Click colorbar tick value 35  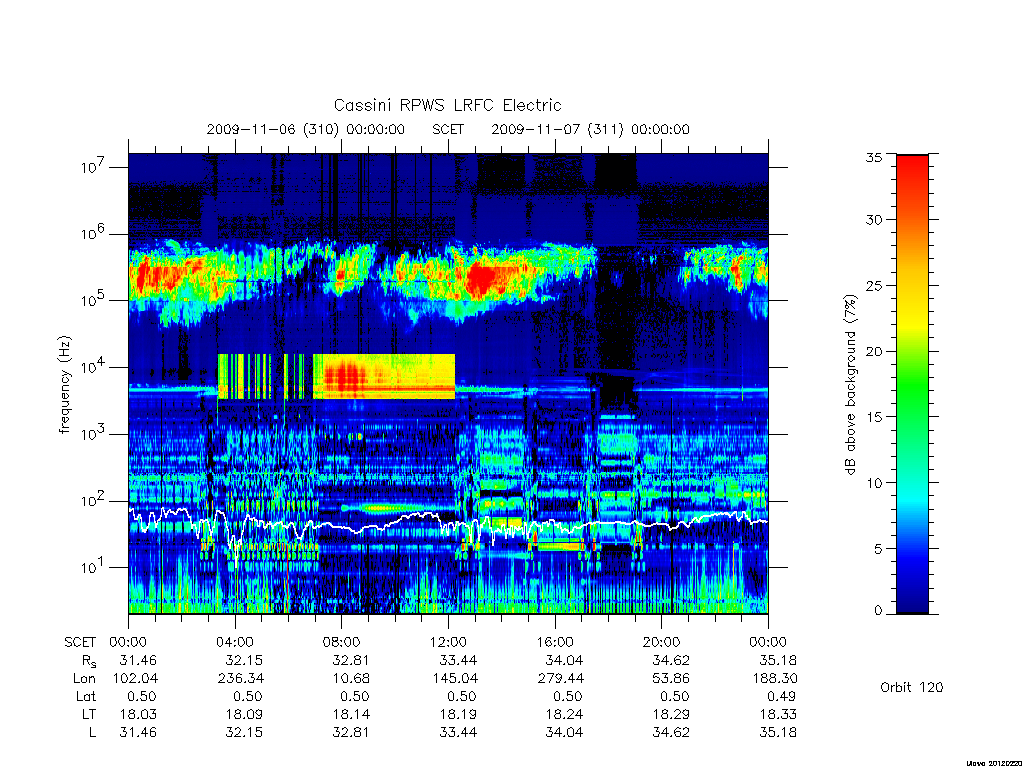pyautogui.click(x=874, y=157)
